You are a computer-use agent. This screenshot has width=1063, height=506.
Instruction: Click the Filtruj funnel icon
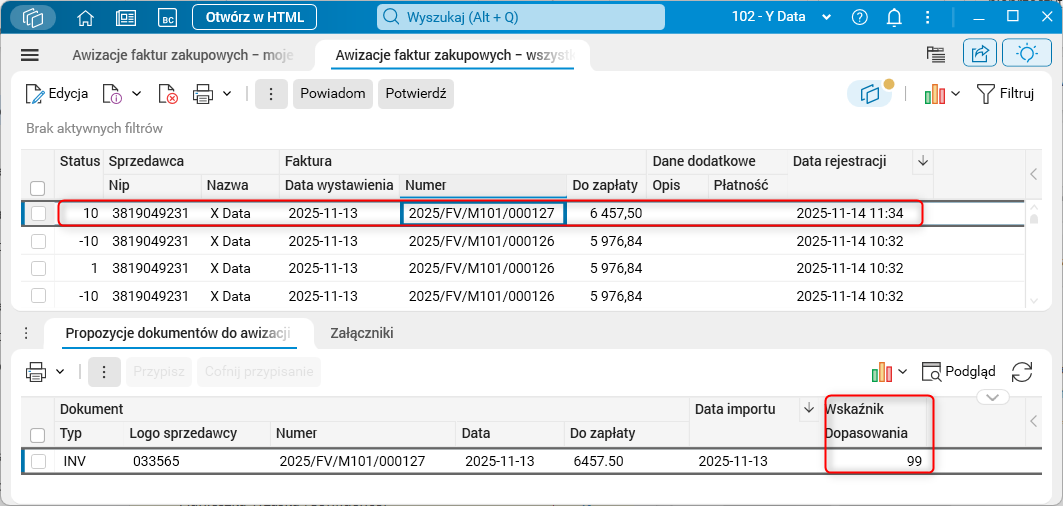[986, 94]
